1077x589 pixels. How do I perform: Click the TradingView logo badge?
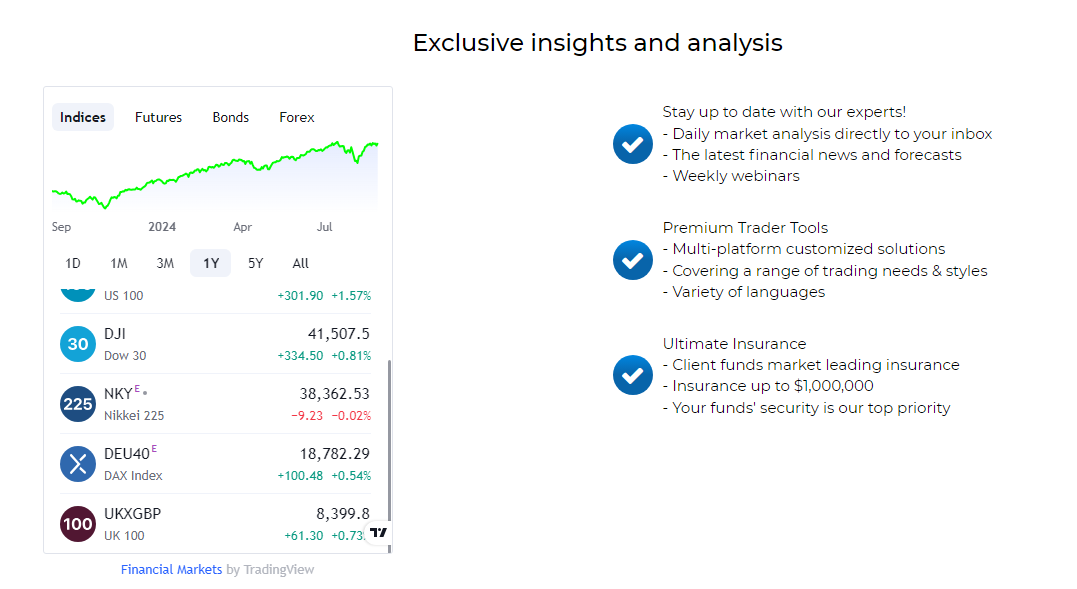pyautogui.click(x=378, y=533)
